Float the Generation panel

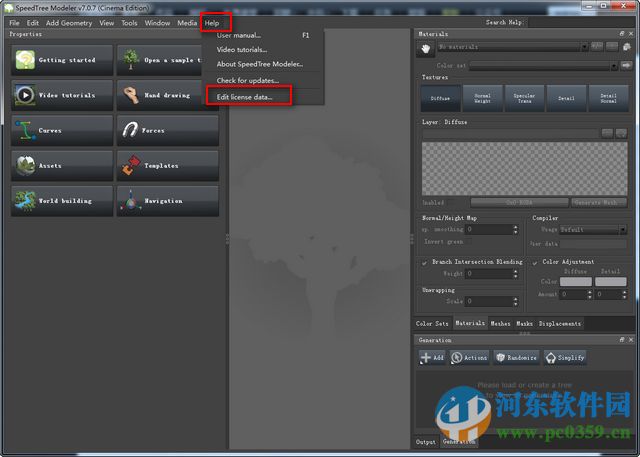point(622,340)
